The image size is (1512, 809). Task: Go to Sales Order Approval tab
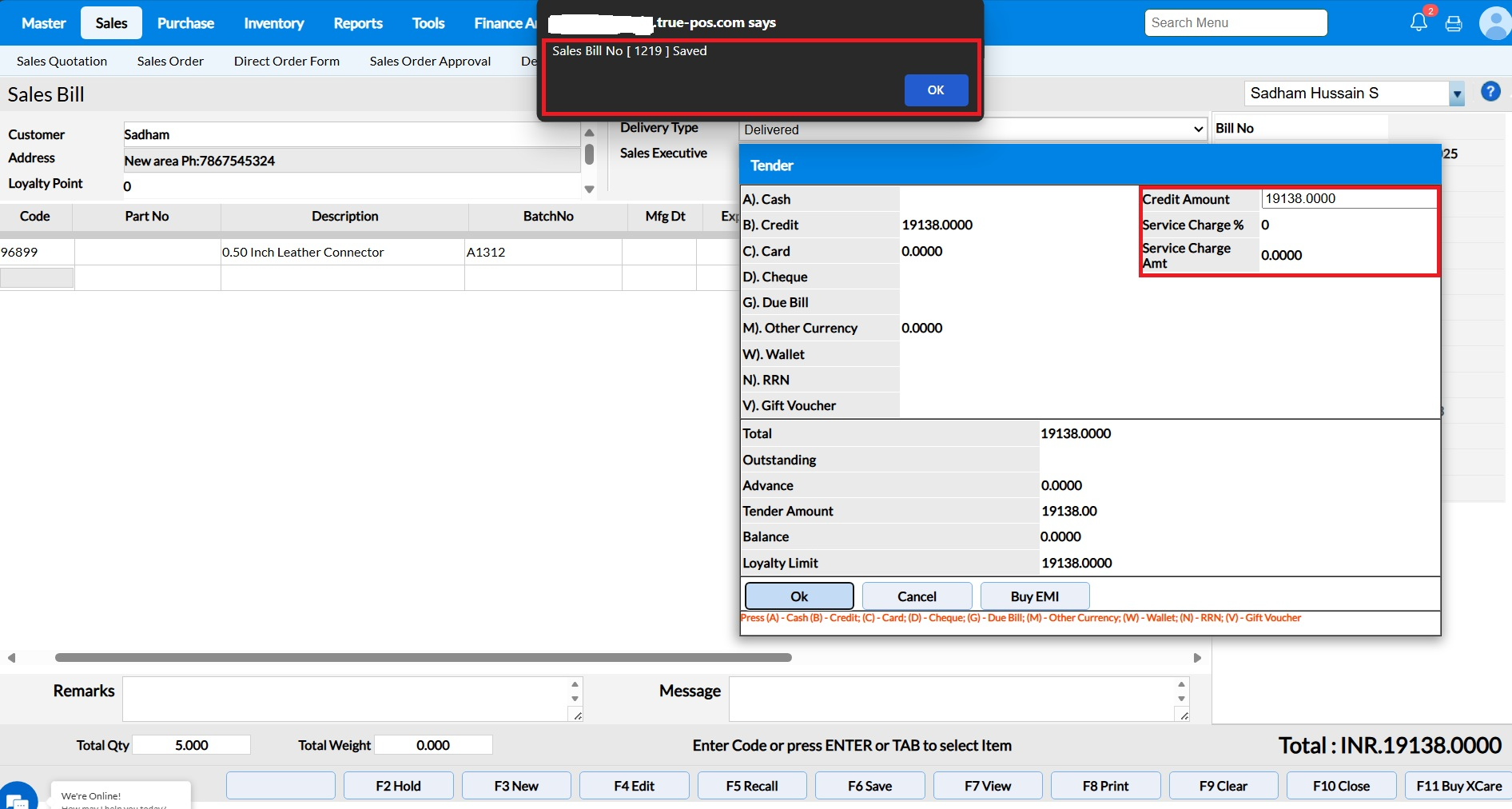coord(430,62)
